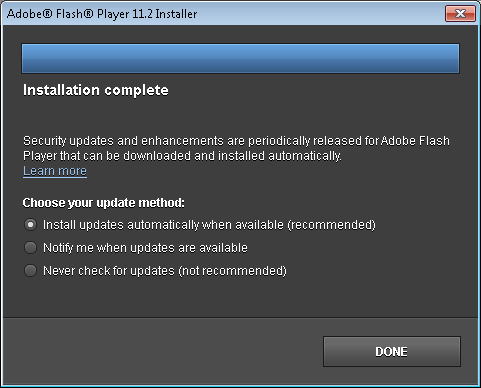Click the 'Installation complete' heading
The image size is (481, 388).
[x=96, y=90]
